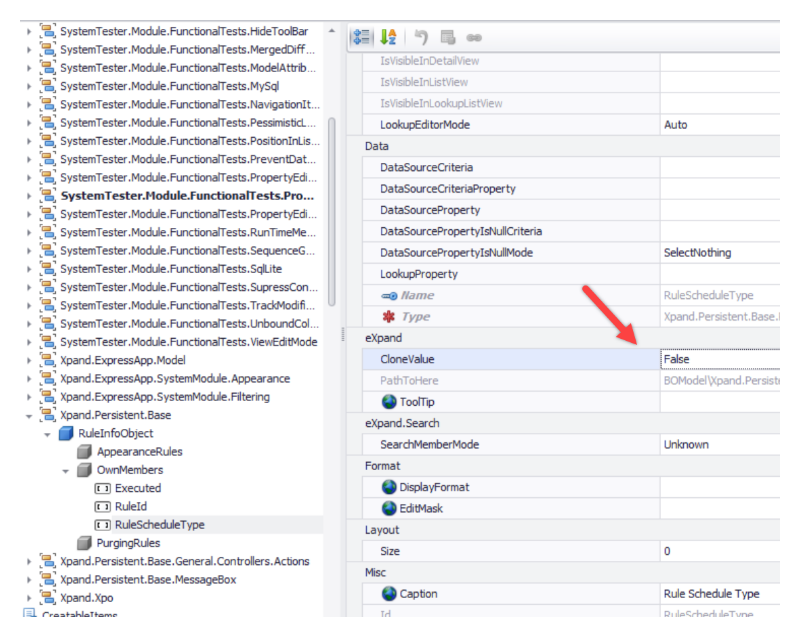Click the SearchMemberMode property label
This screenshot has width=800, height=637.
point(430,445)
